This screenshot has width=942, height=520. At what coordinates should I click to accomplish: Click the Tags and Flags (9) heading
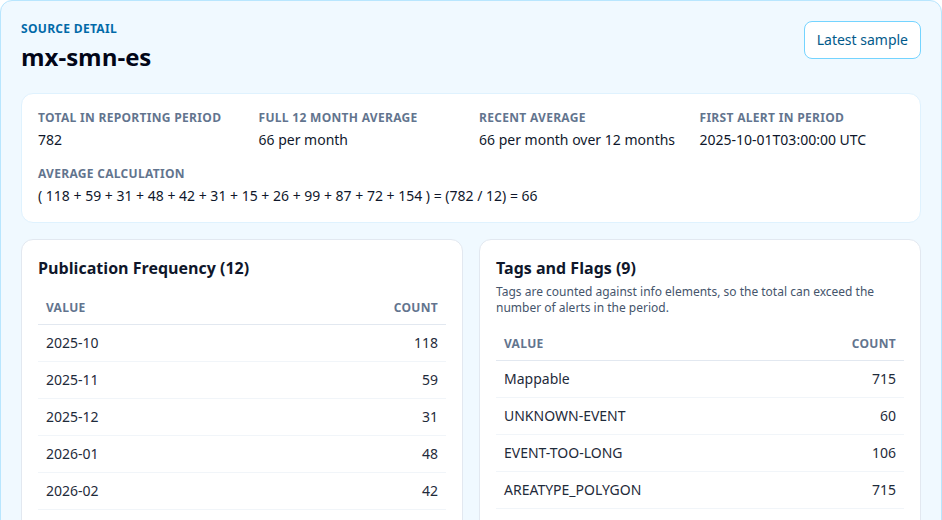pyautogui.click(x=566, y=268)
